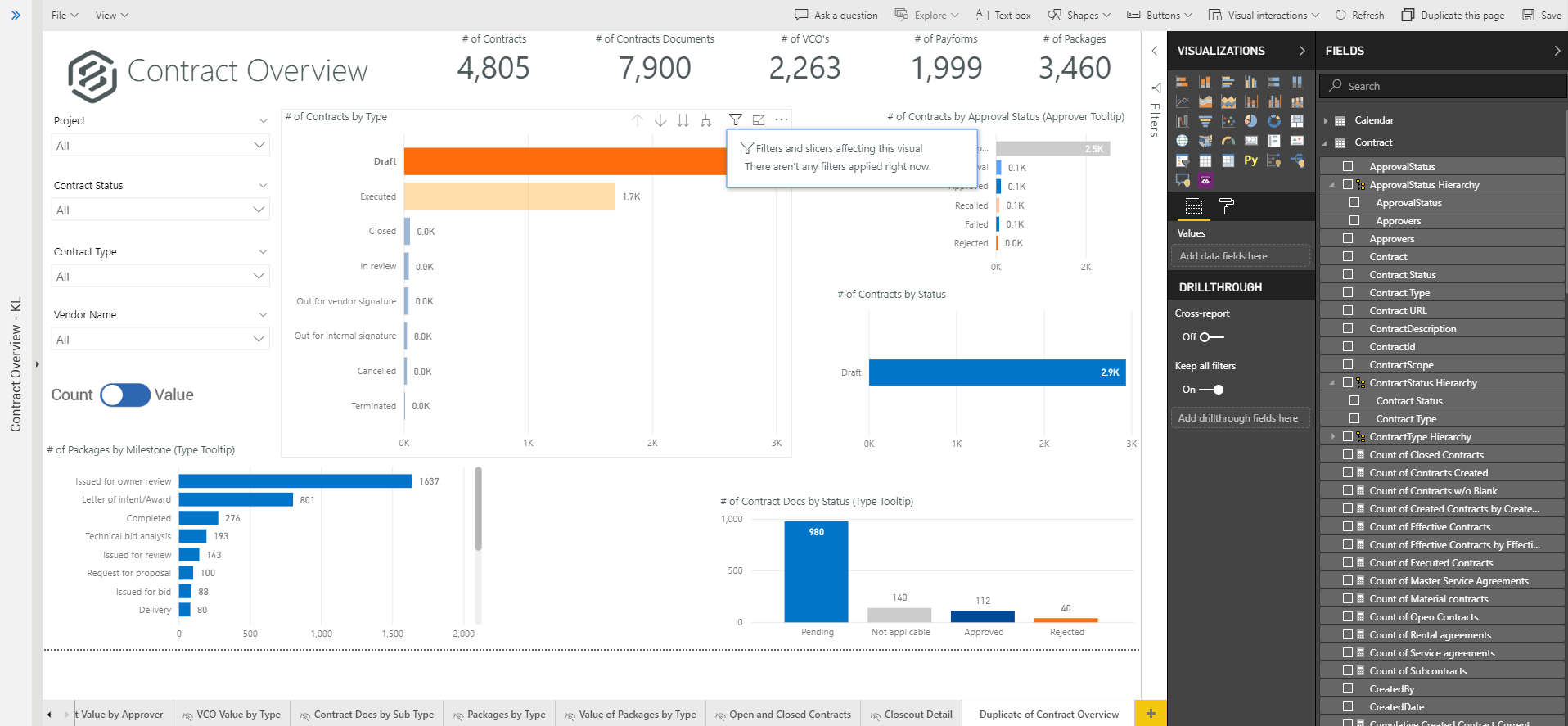Check the Contract URL field checkbox
Image resolution: width=1568 pixels, height=726 pixels.
click(1348, 310)
